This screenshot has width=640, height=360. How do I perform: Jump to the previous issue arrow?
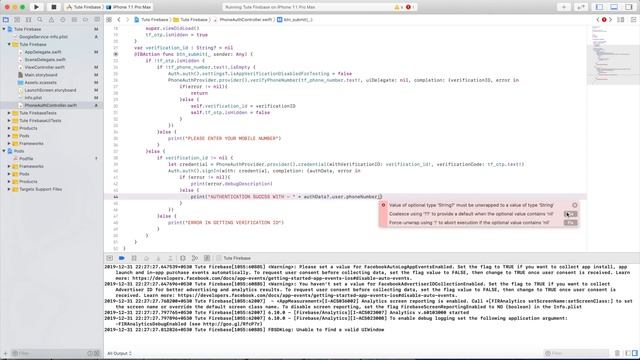coord(598,20)
